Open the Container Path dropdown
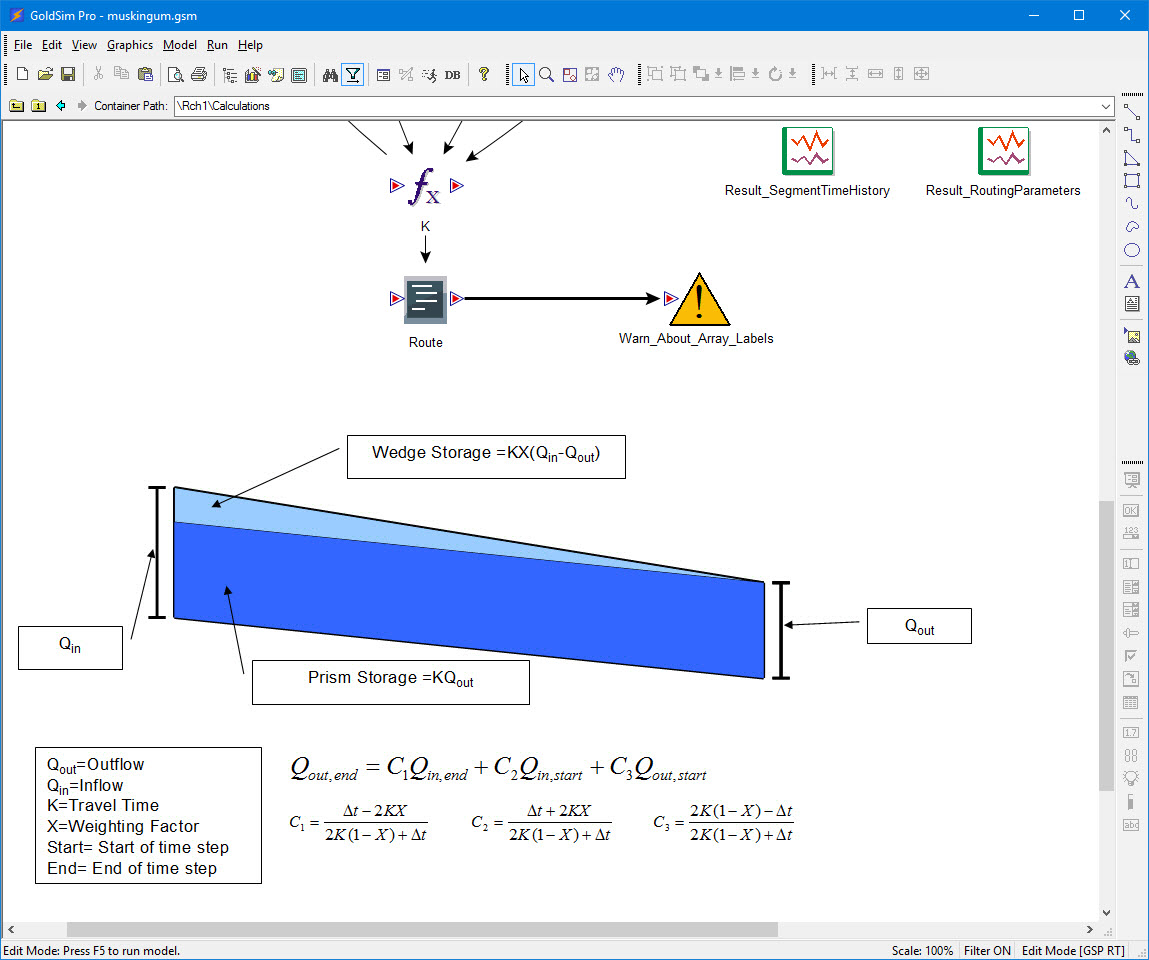 click(1105, 106)
